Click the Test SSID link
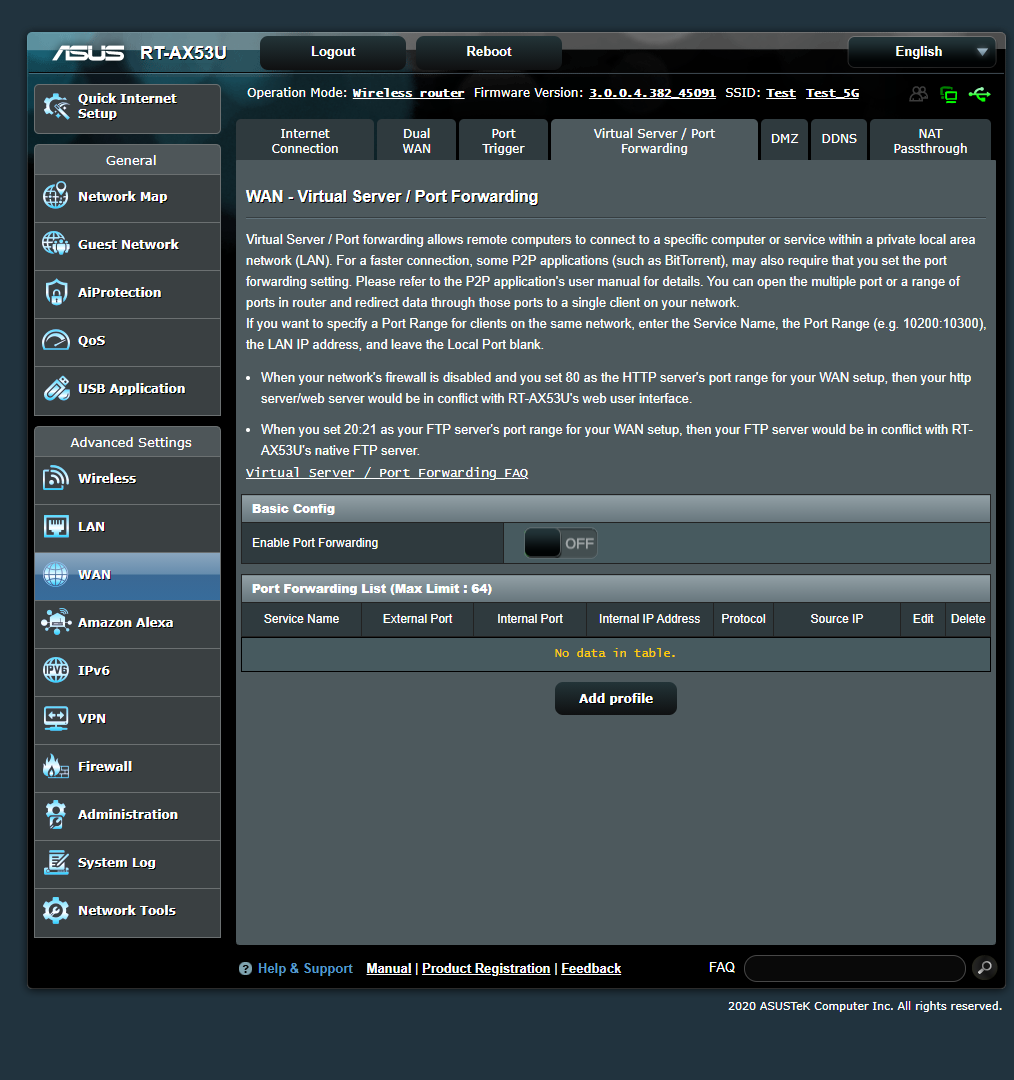1014x1080 pixels. point(780,93)
